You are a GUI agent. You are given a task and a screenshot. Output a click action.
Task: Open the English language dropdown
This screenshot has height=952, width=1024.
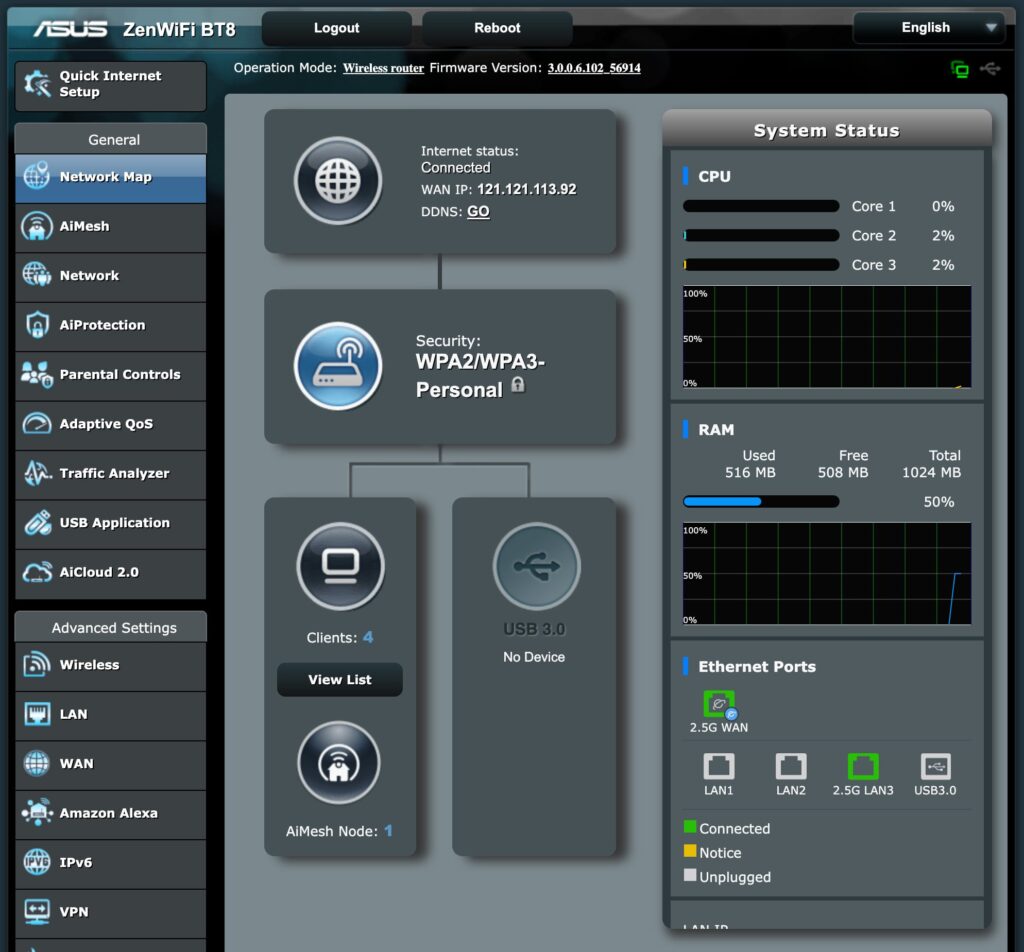tap(928, 27)
